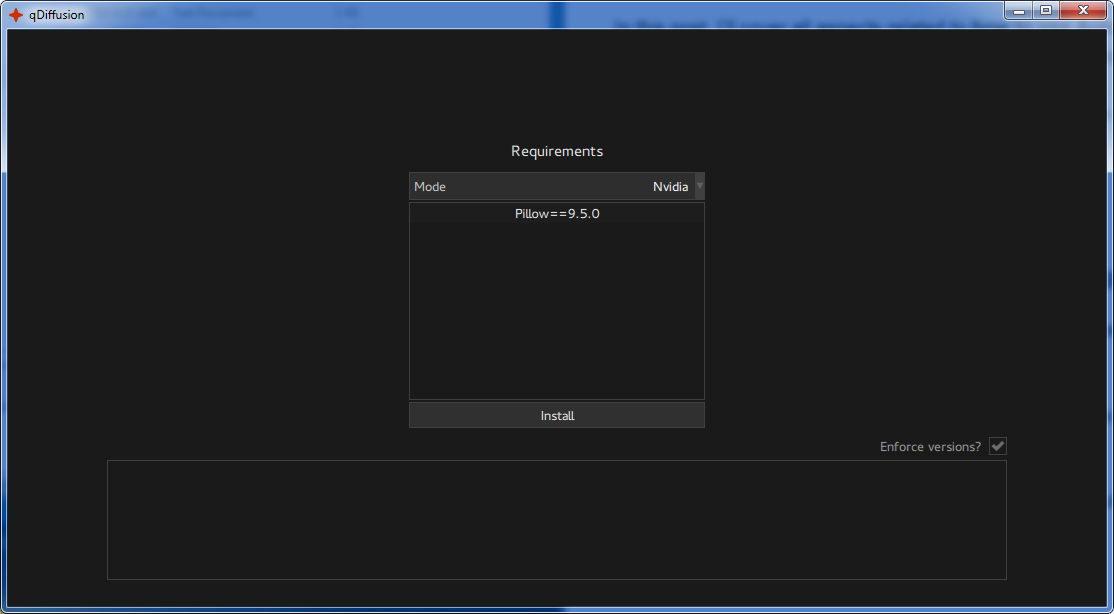The image size is (1114, 614).
Task: Click the Mode label in the selector row
Action: pyautogui.click(x=430, y=187)
